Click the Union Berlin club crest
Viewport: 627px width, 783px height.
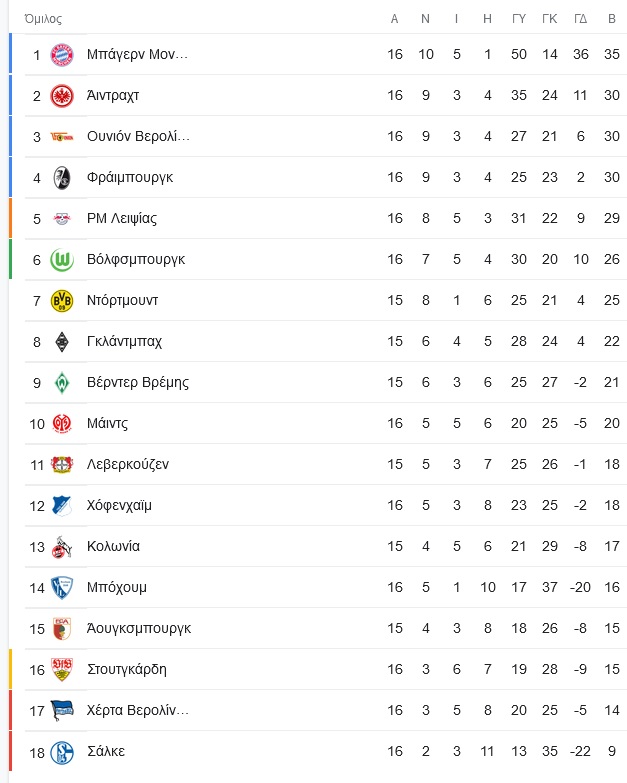coord(62,137)
